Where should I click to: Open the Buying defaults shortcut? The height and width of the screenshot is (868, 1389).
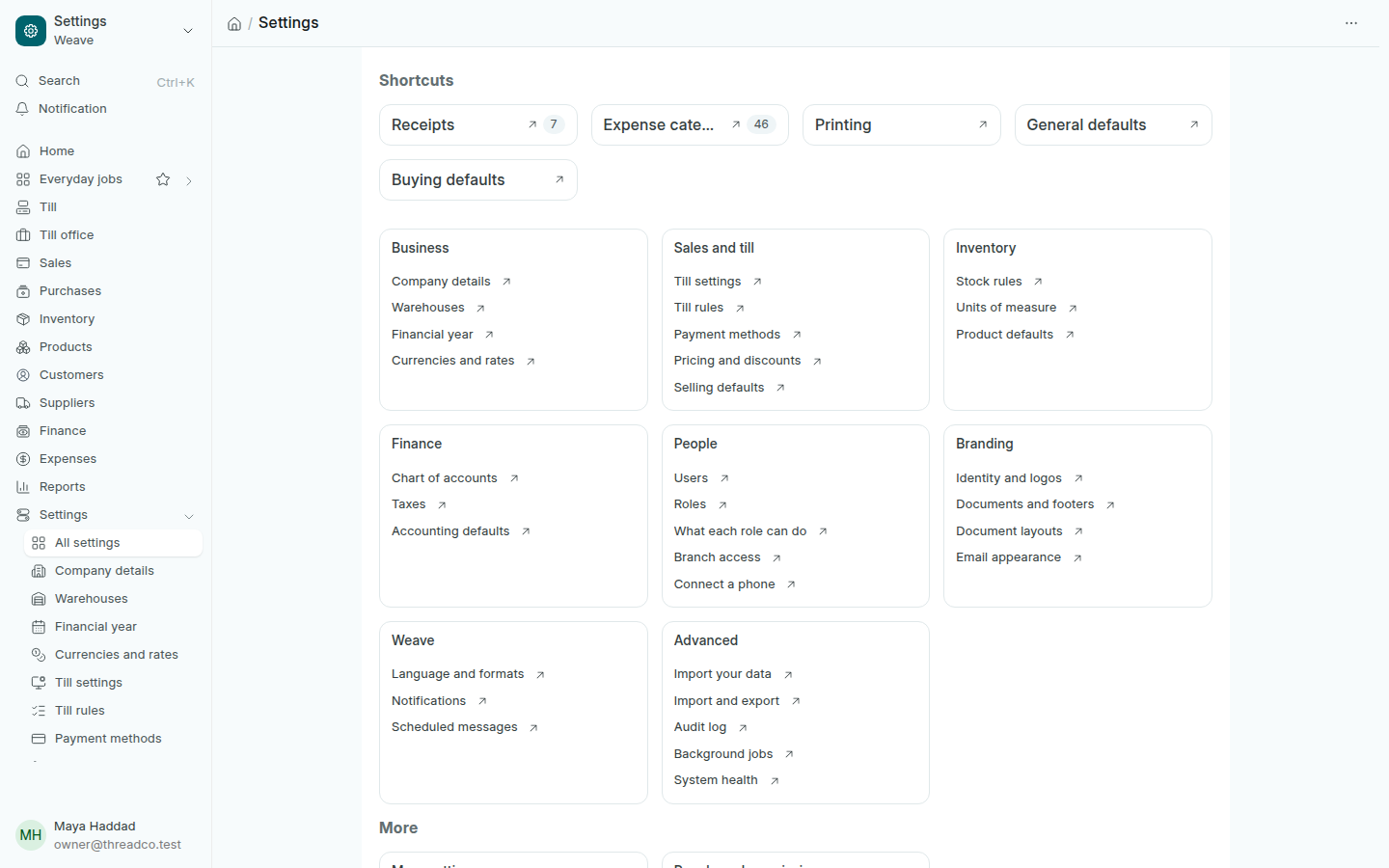(x=478, y=180)
